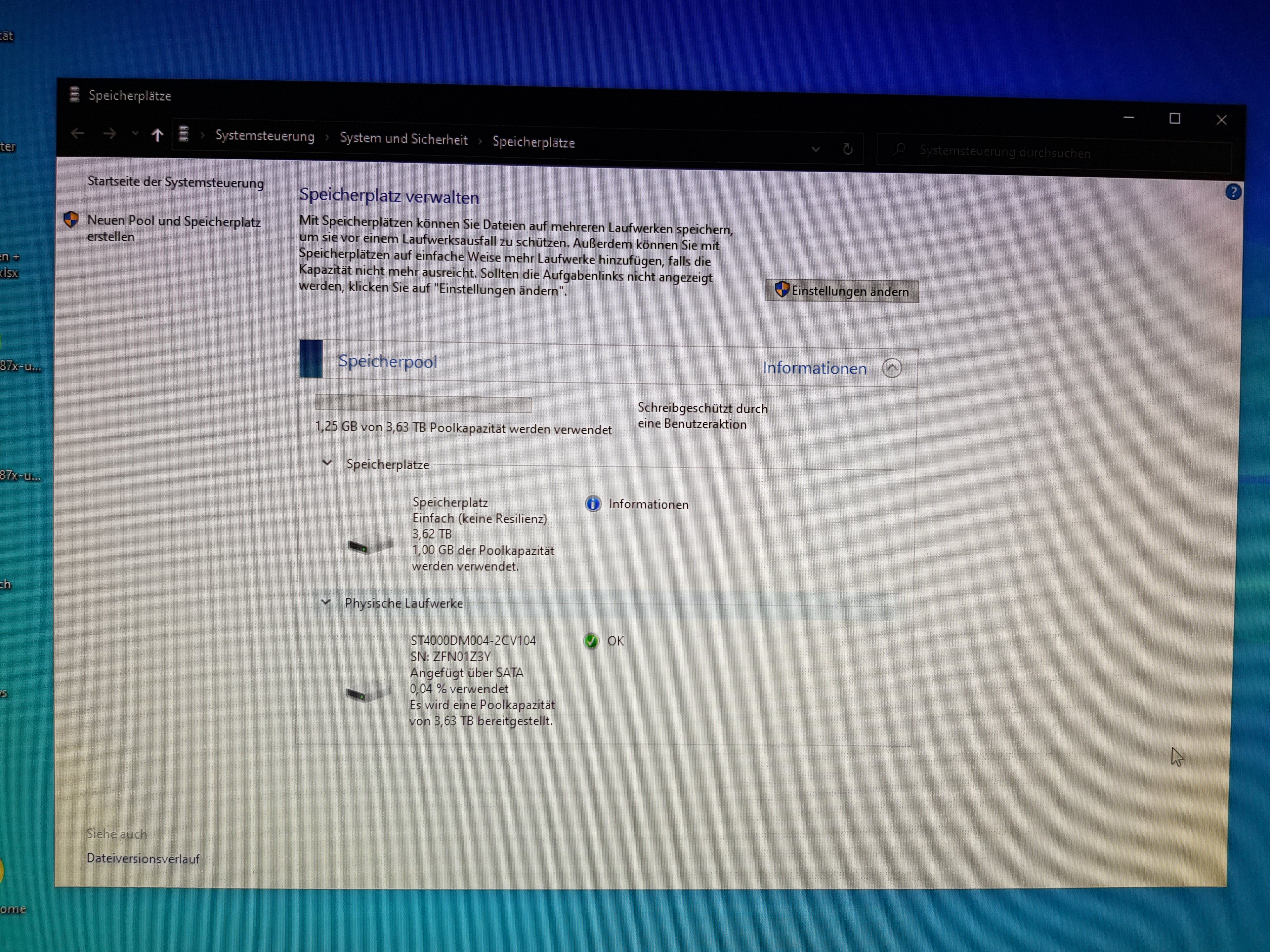Click the Speicherplätze icon in title bar

(x=75, y=94)
